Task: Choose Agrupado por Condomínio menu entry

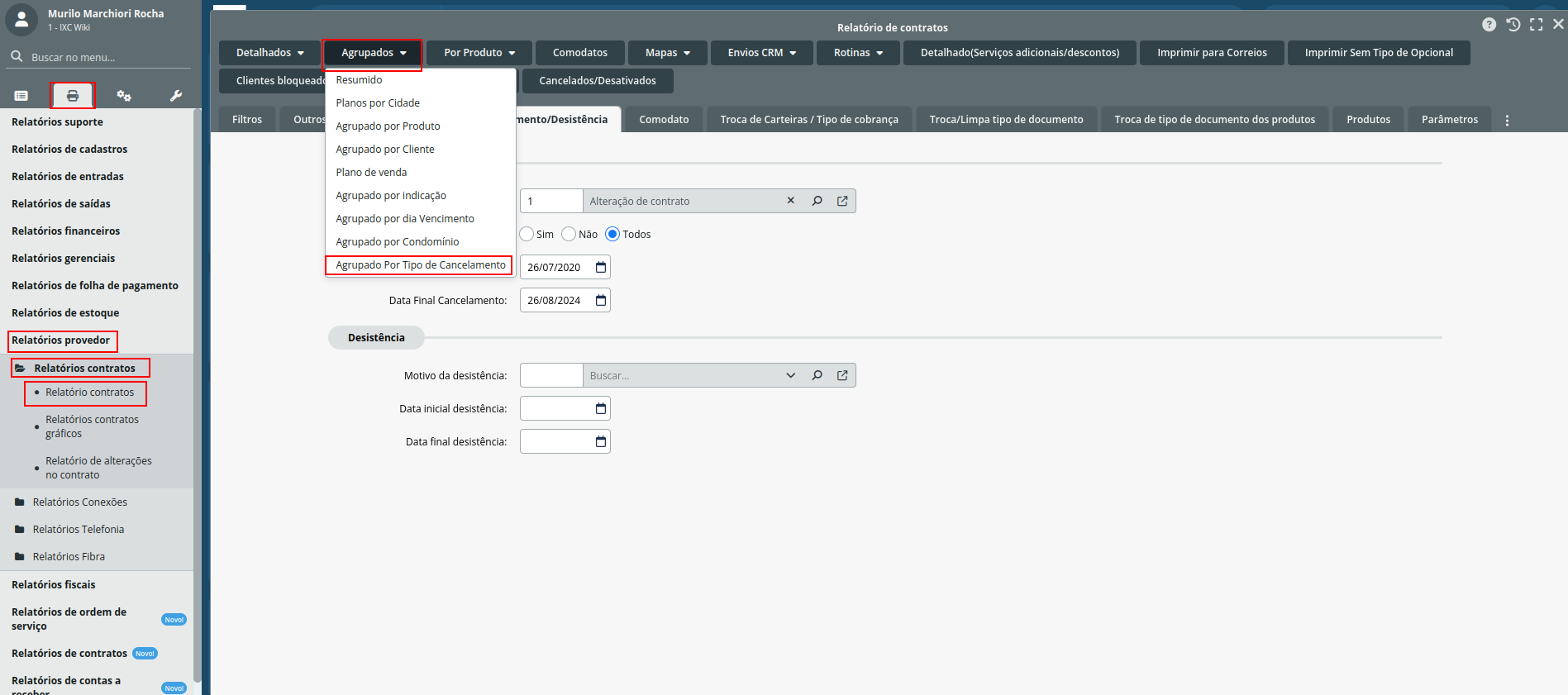Action: pos(398,242)
